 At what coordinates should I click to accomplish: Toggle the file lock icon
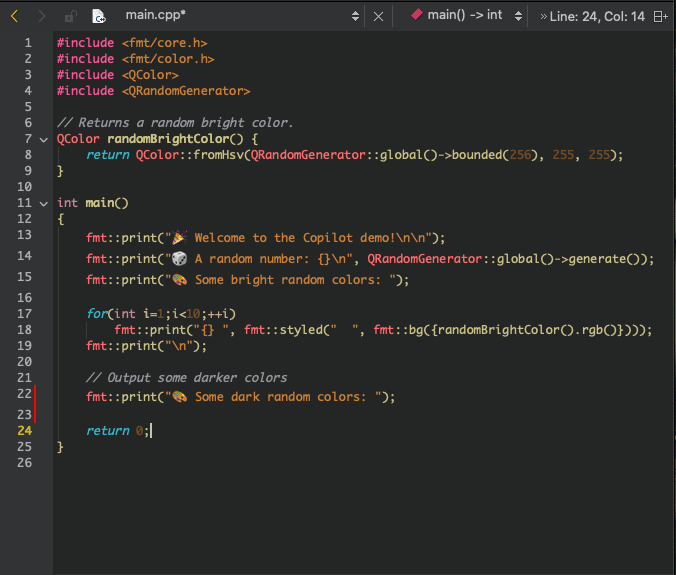(x=70, y=16)
